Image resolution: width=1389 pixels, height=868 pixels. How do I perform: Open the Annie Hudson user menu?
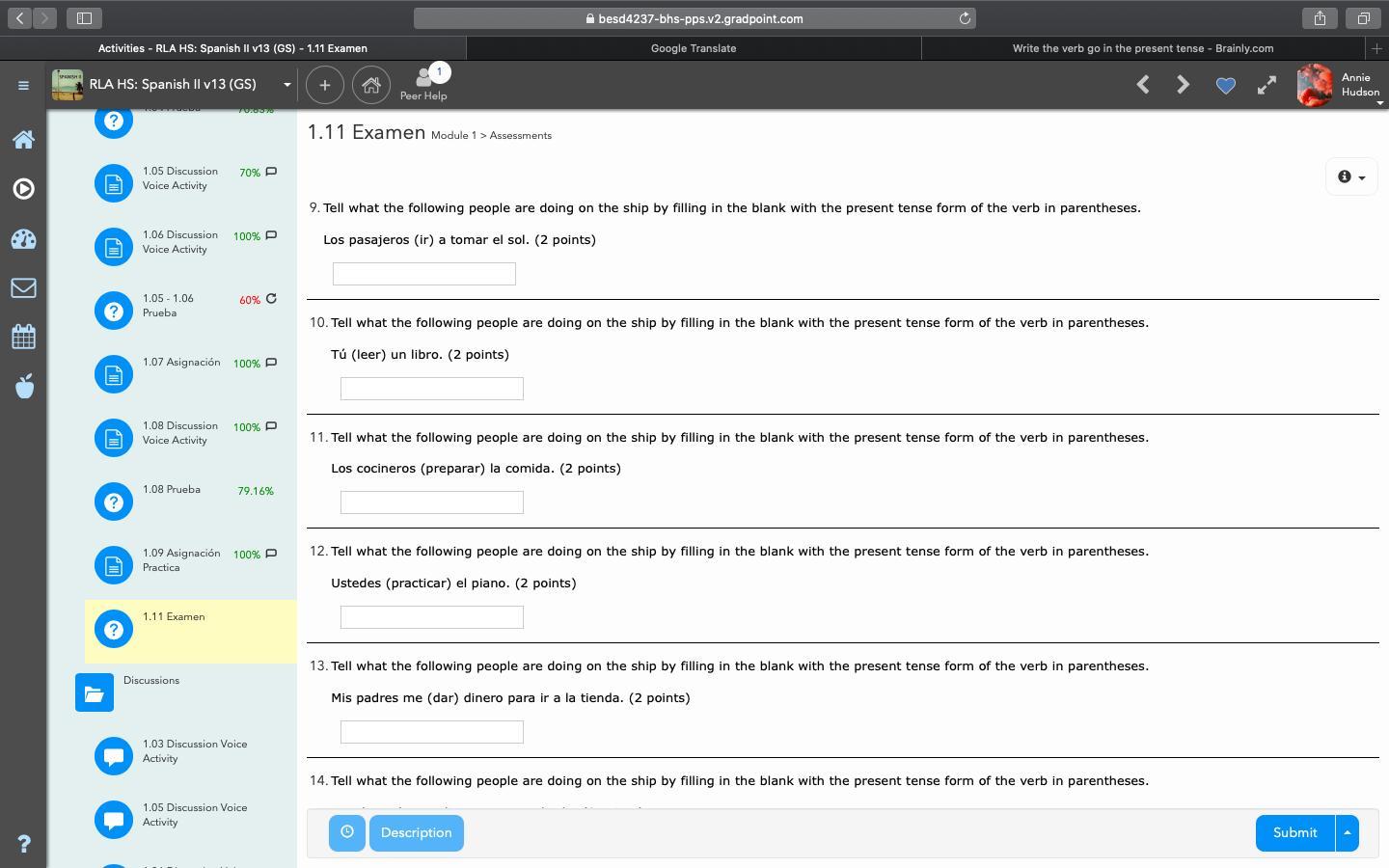[x=1338, y=86]
